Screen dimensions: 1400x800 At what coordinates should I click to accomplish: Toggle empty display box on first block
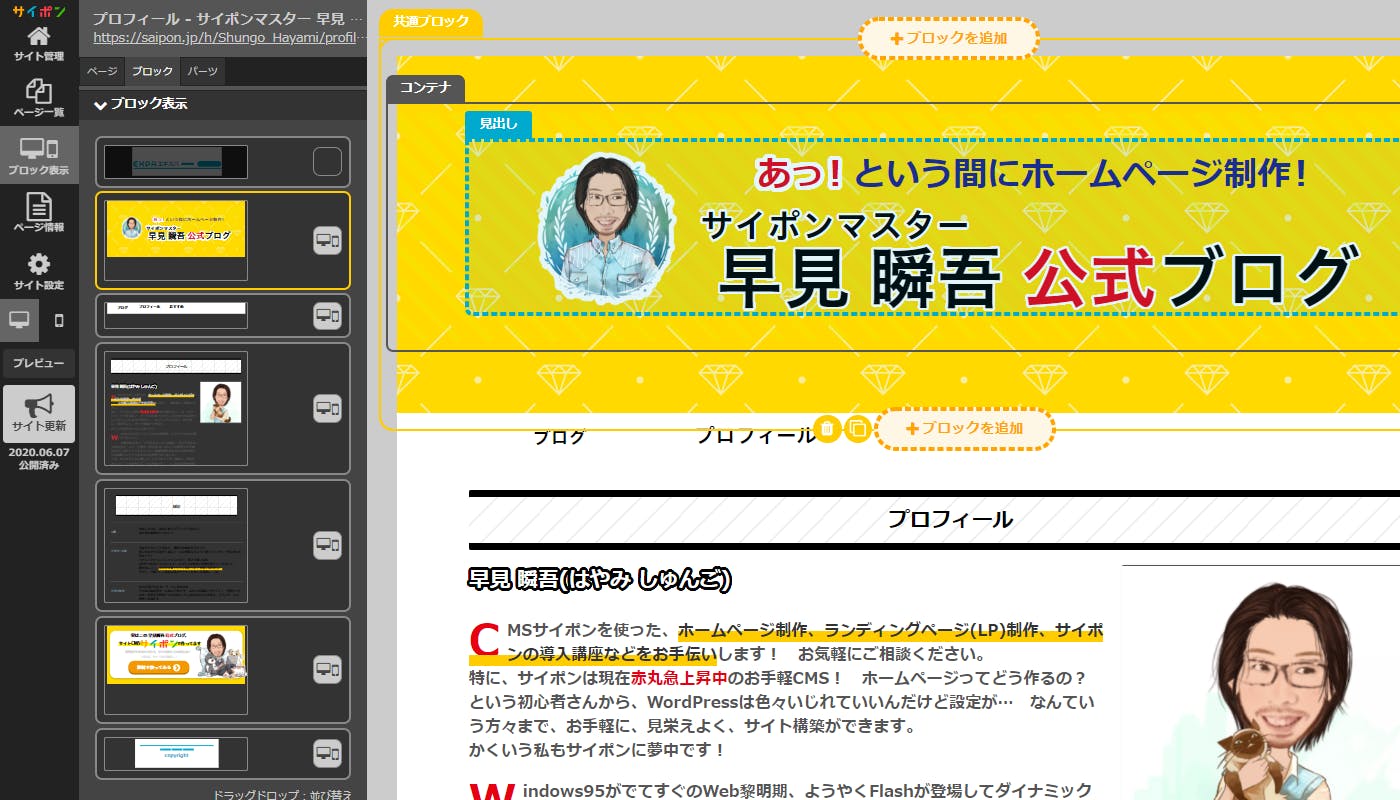(x=327, y=162)
